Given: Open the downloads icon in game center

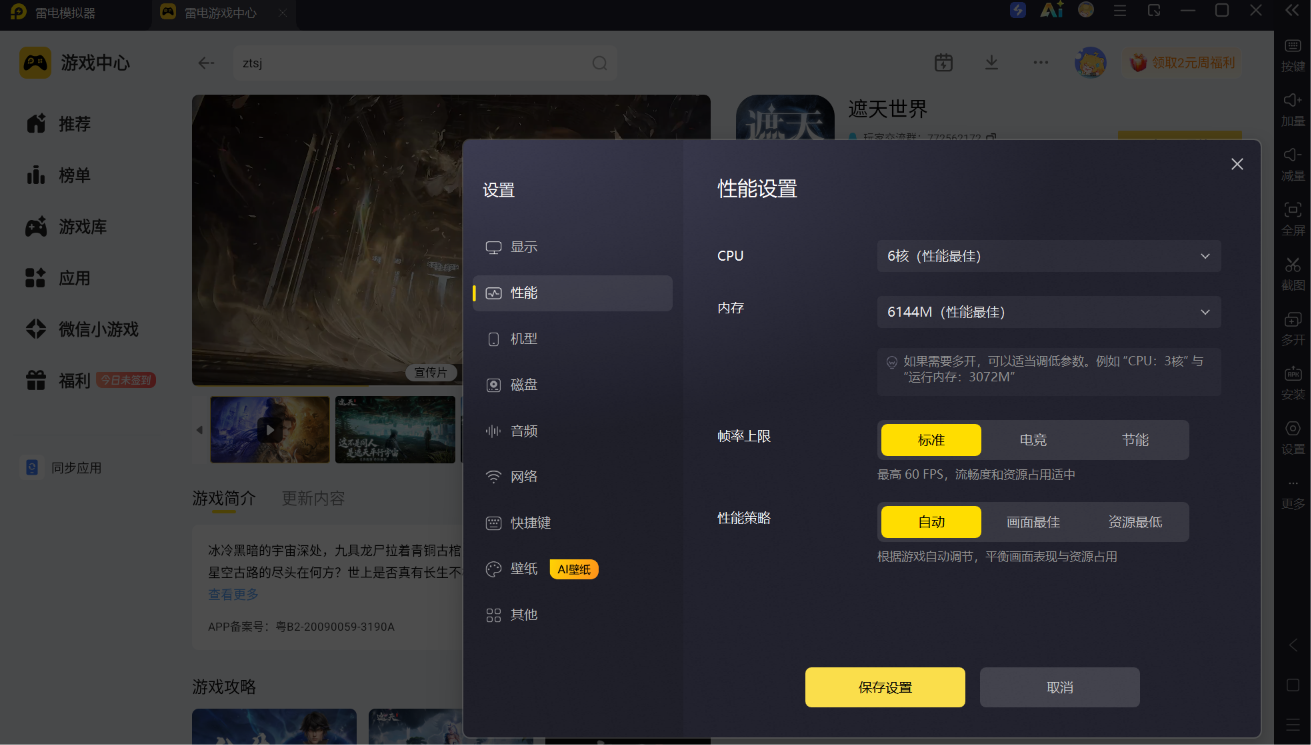Looking at the screenshot, I should (991, 62).
